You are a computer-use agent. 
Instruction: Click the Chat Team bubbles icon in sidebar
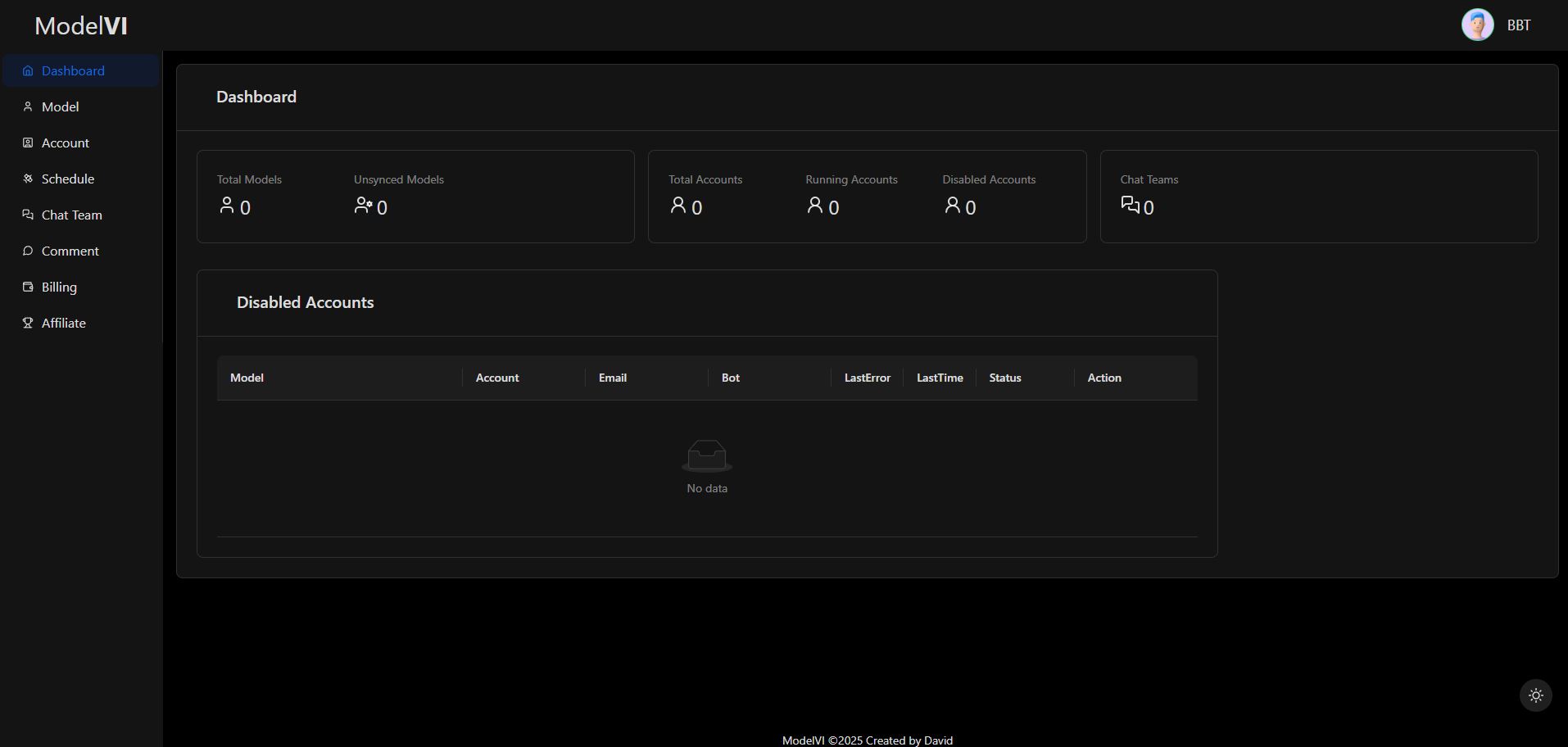[28, 215]
